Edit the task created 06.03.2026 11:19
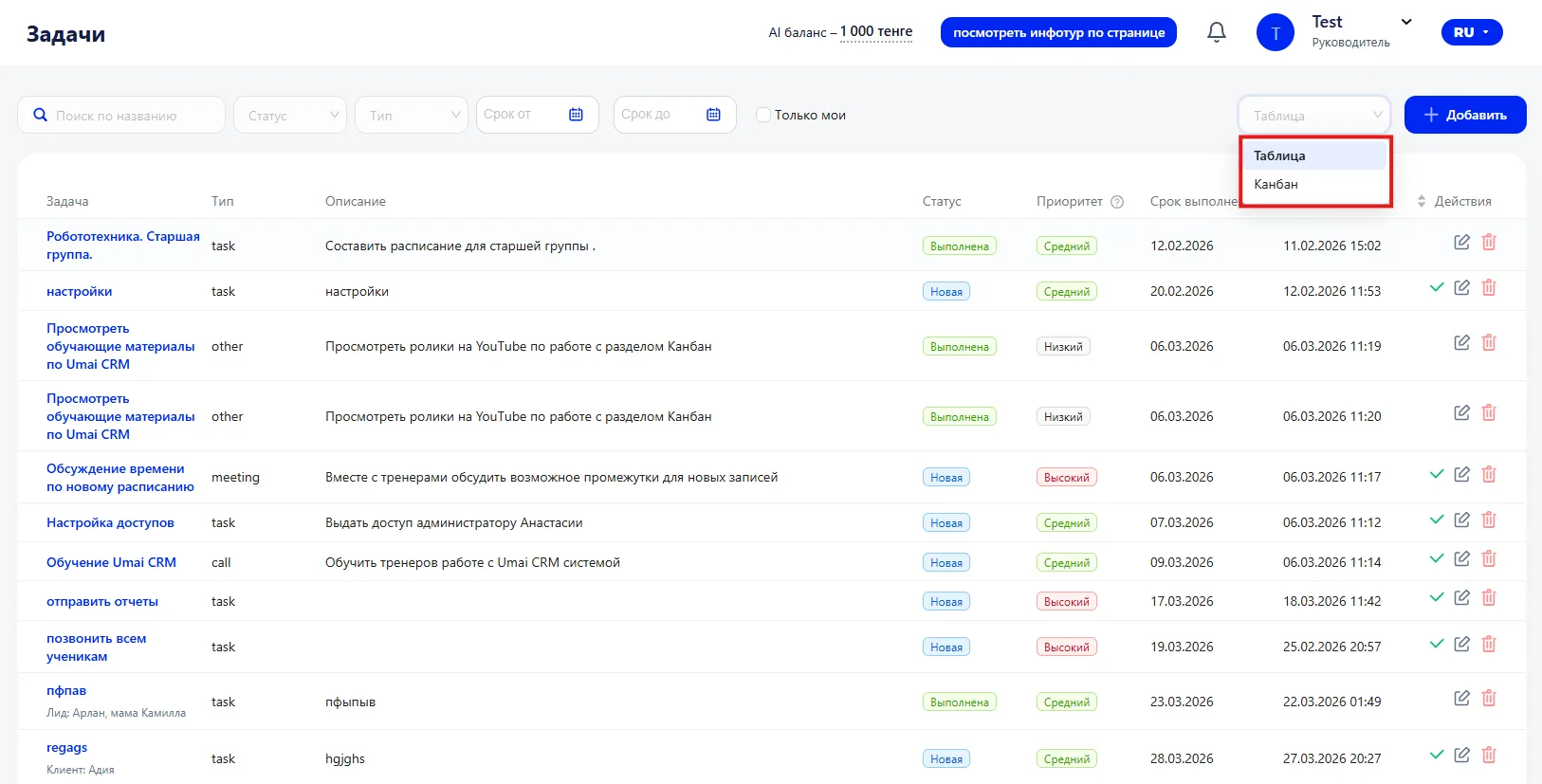This screenshot has width=1542, height=784. 1462,342
